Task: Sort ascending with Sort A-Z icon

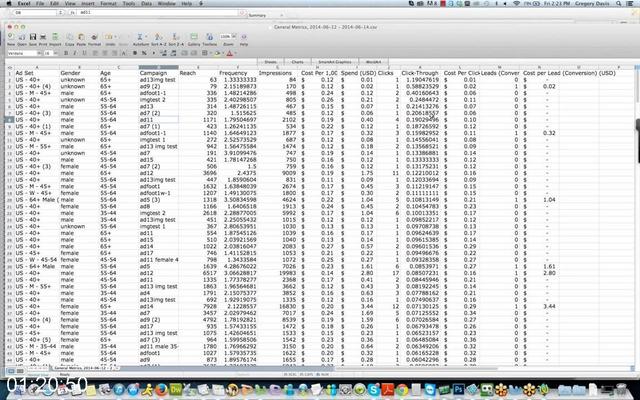Action: [158, 38]
